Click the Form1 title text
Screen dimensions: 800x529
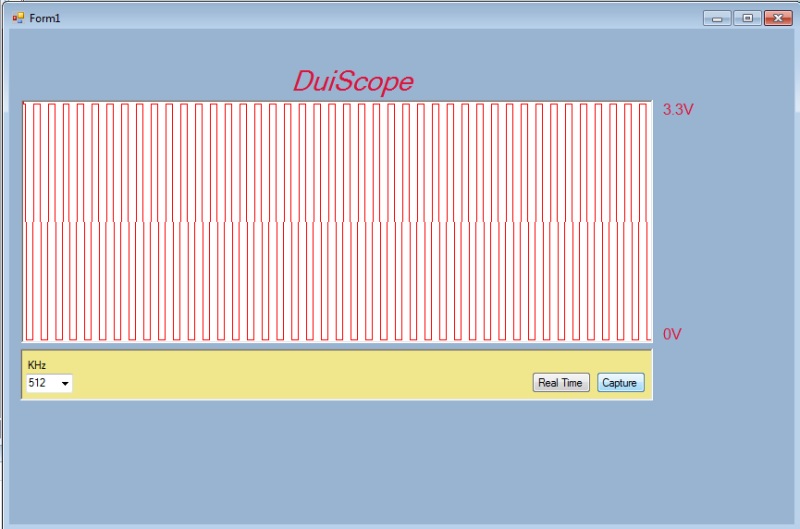click(x=45, y=18)
